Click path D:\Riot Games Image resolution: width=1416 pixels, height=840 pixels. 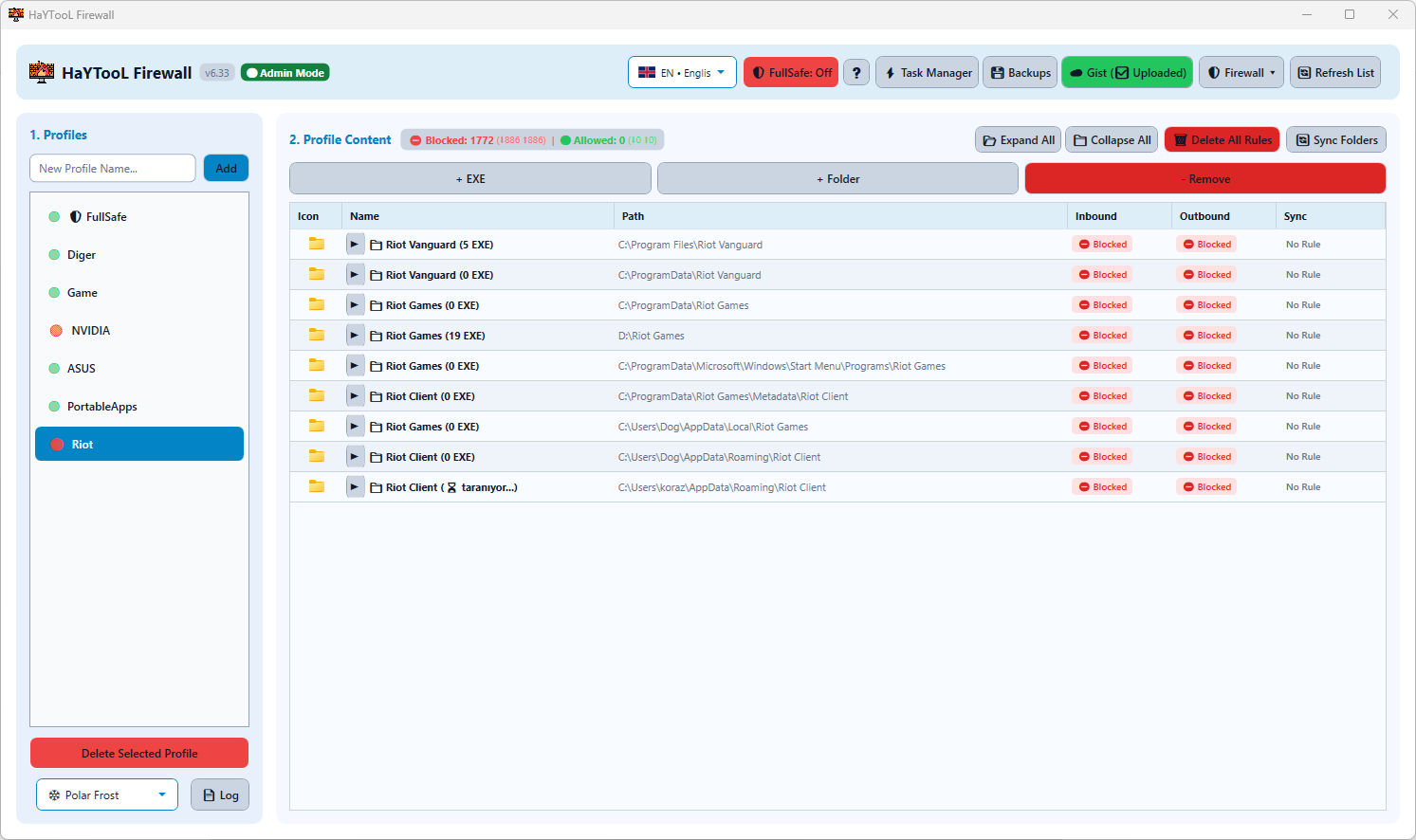pos(652,336)
